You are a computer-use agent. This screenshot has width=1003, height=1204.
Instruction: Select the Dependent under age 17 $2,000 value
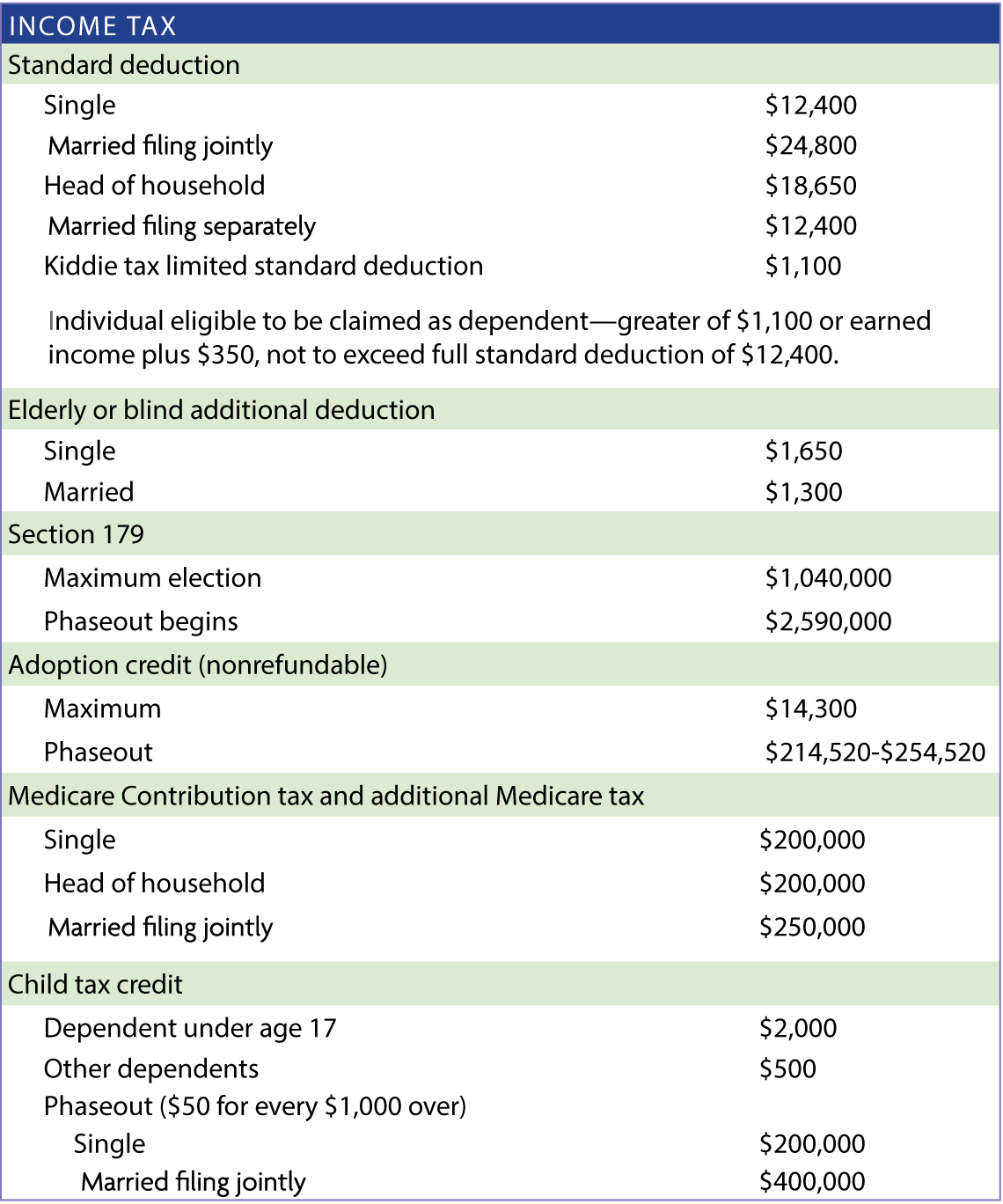tap(798, 1028)
